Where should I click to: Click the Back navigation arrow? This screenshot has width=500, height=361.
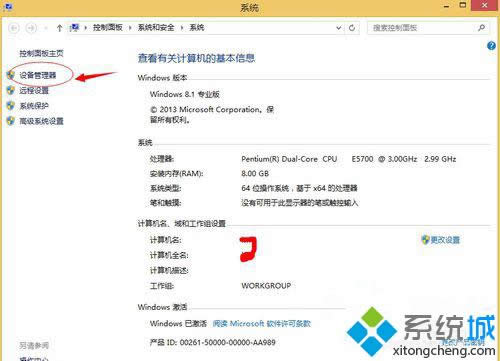[14, 28]
